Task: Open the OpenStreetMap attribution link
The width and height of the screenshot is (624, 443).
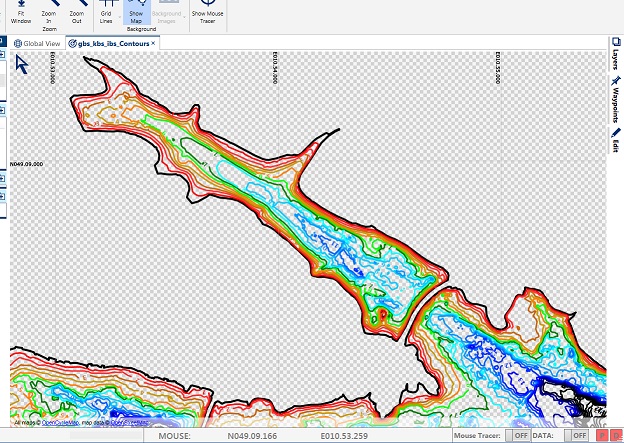Action: coord(129,423)
